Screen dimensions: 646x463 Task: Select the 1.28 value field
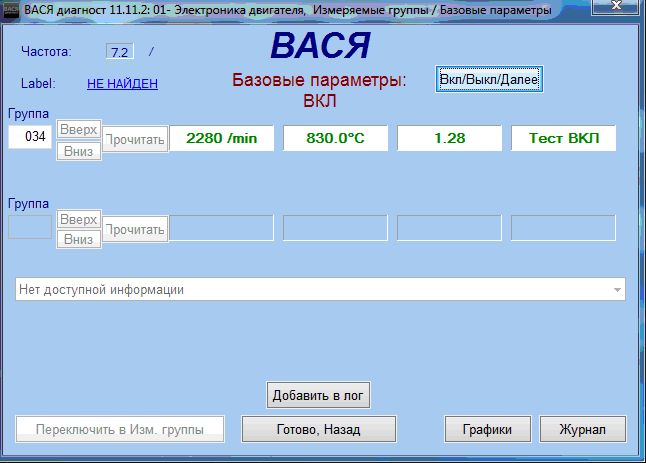tap(449, 138)
